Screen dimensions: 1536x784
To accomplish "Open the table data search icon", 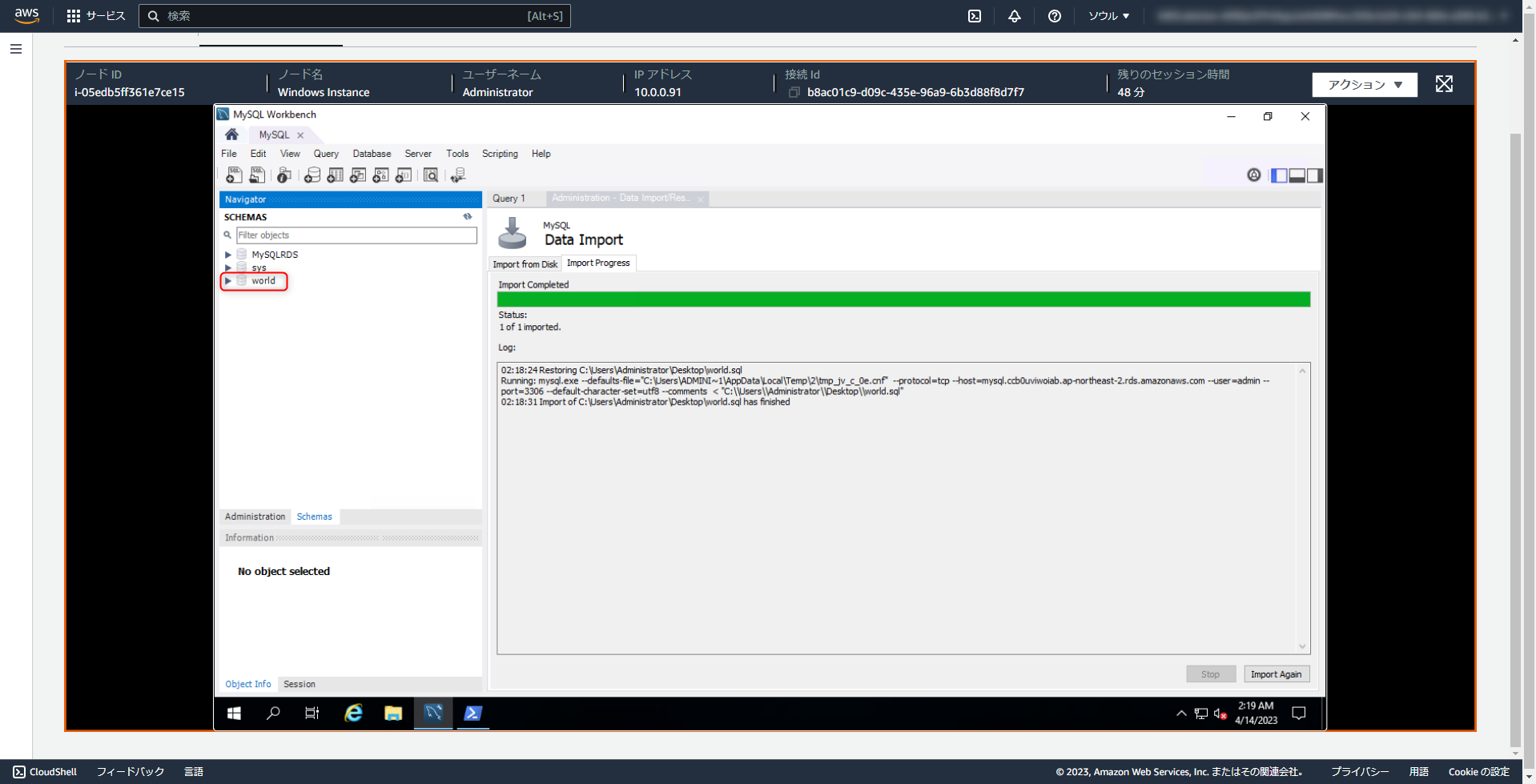I will [430, 175].
